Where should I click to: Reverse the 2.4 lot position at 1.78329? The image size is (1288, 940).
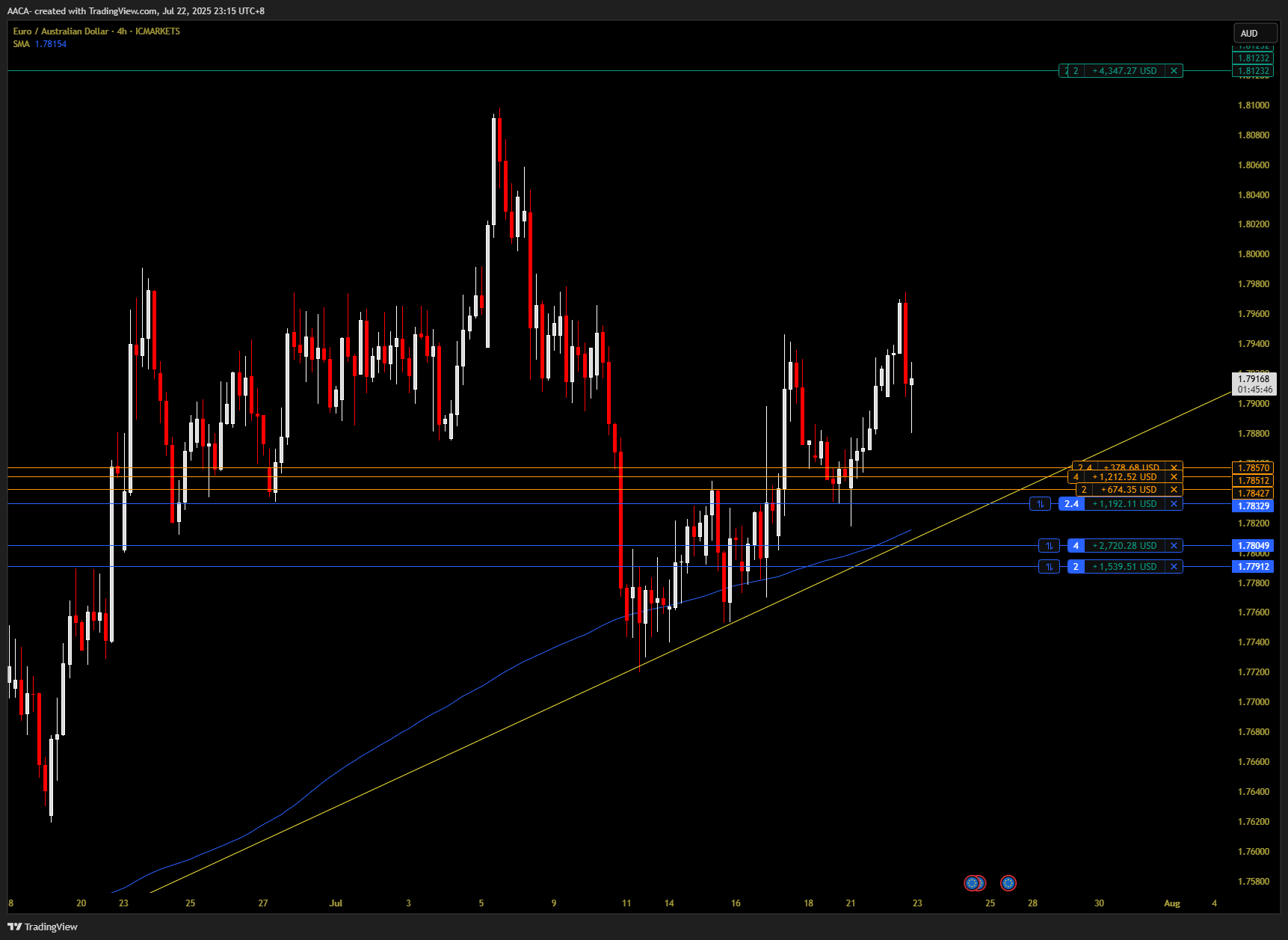1040,504
